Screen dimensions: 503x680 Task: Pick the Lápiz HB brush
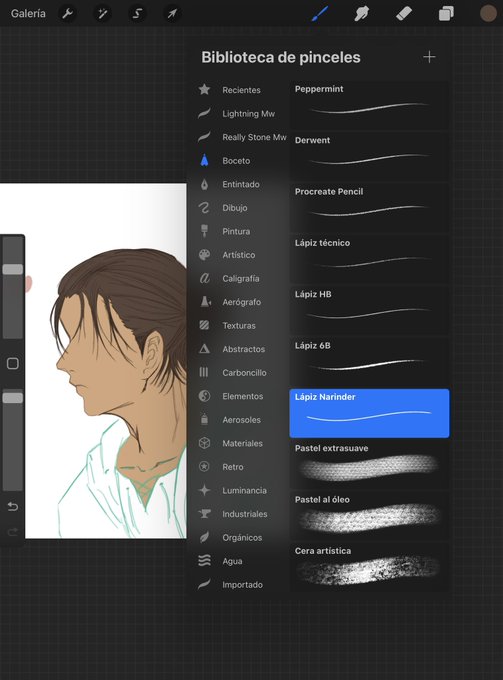click(369, 311)
